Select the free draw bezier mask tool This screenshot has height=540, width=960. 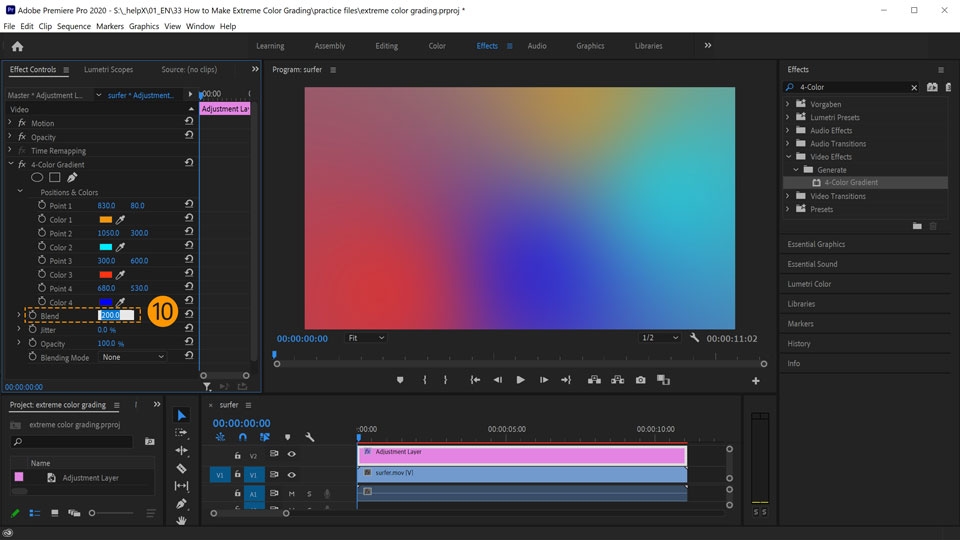(x=72, y=178)
